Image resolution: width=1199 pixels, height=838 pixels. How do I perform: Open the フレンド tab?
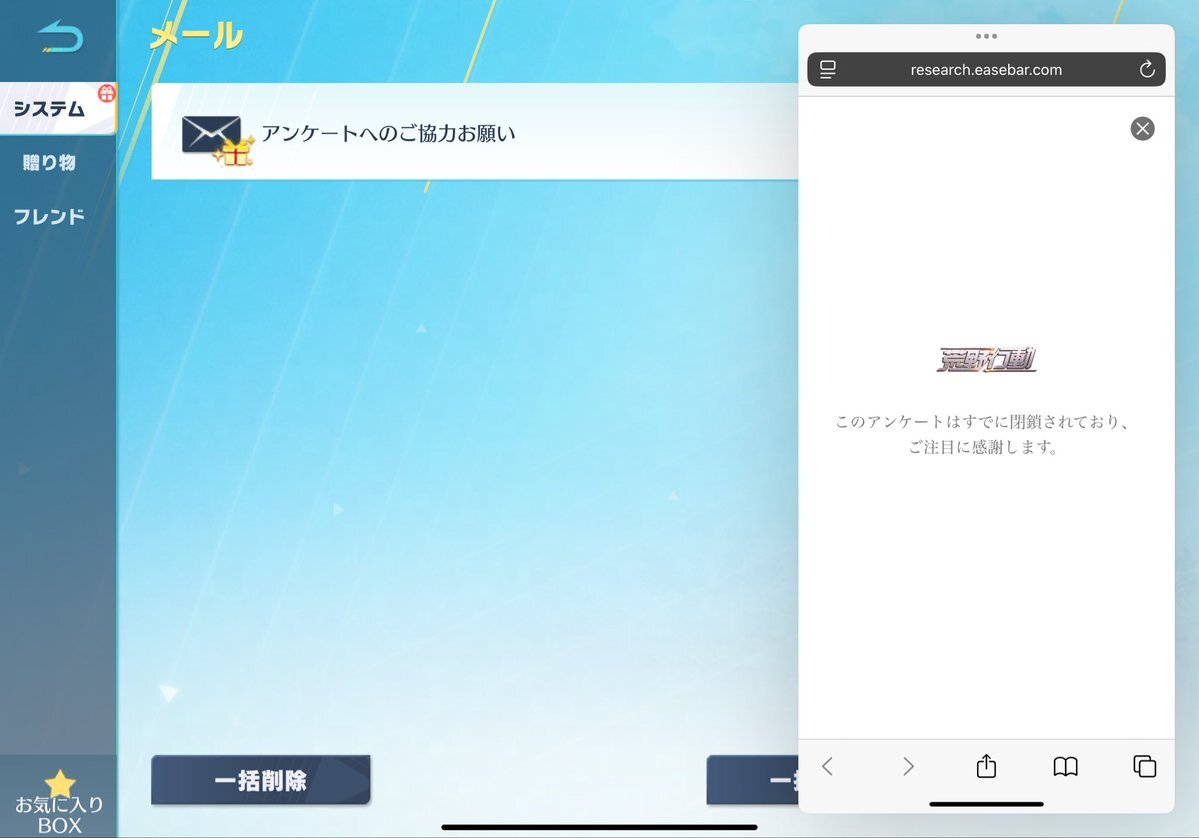[49, 216]
